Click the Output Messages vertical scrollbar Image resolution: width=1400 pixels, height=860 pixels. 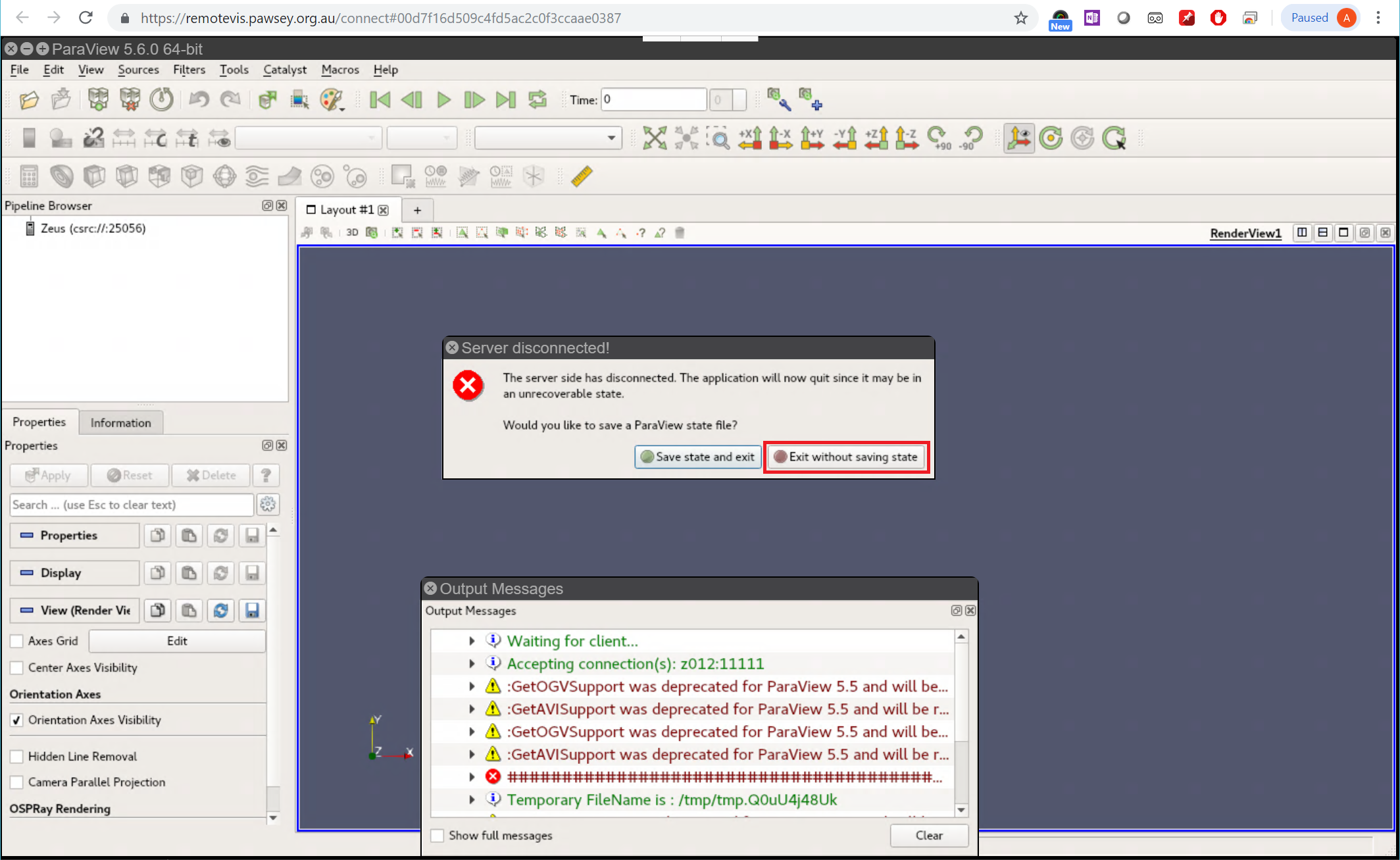tap(961, 723)
